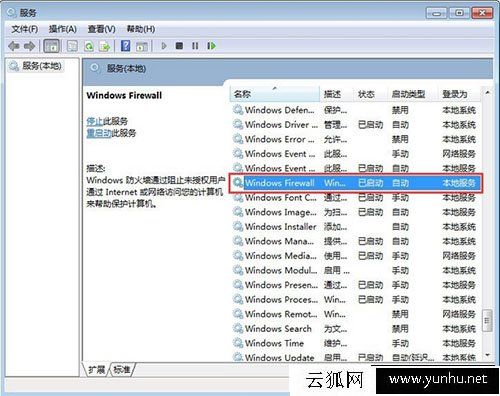The image size is (500, 396).
Task: Sort by the 启动类型 column header
Action: click(x=412, y=94)
